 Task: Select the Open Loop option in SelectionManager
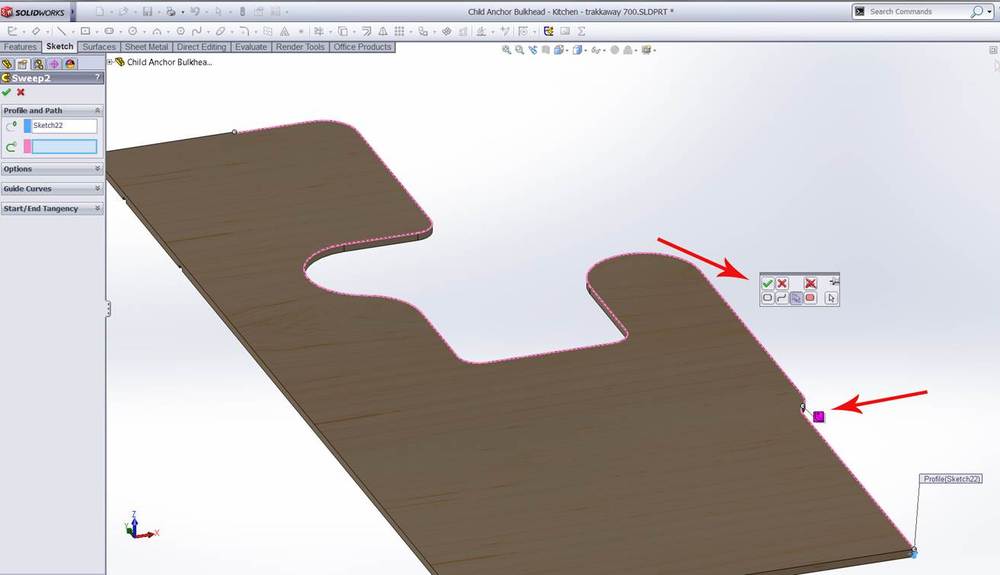coord(782,298)
